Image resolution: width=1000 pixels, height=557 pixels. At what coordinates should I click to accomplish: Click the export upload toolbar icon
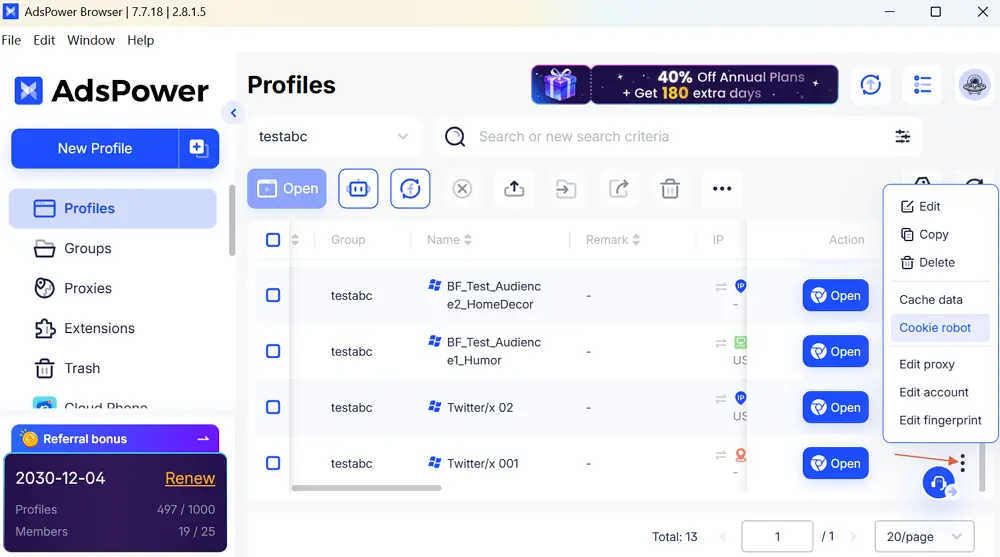(x=514, y=188)
